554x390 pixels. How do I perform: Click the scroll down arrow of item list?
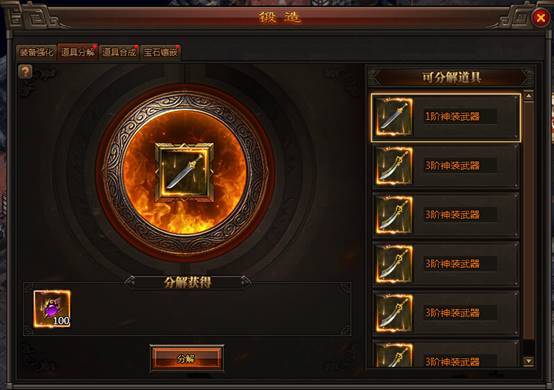click(x=529, y=361)
